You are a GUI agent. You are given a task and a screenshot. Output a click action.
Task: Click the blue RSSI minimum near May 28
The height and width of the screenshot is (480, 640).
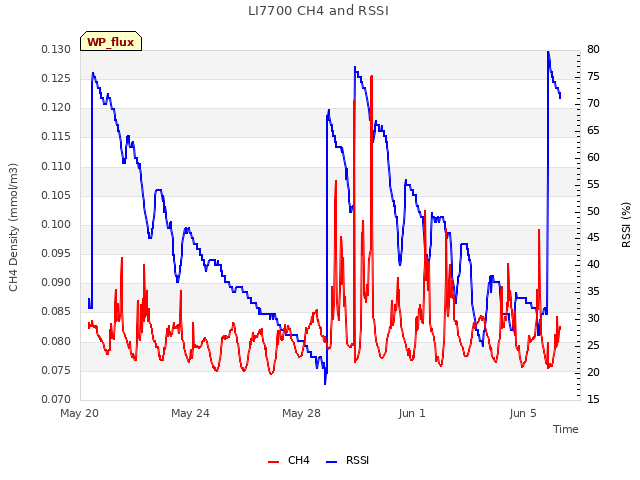pos(325,383)
